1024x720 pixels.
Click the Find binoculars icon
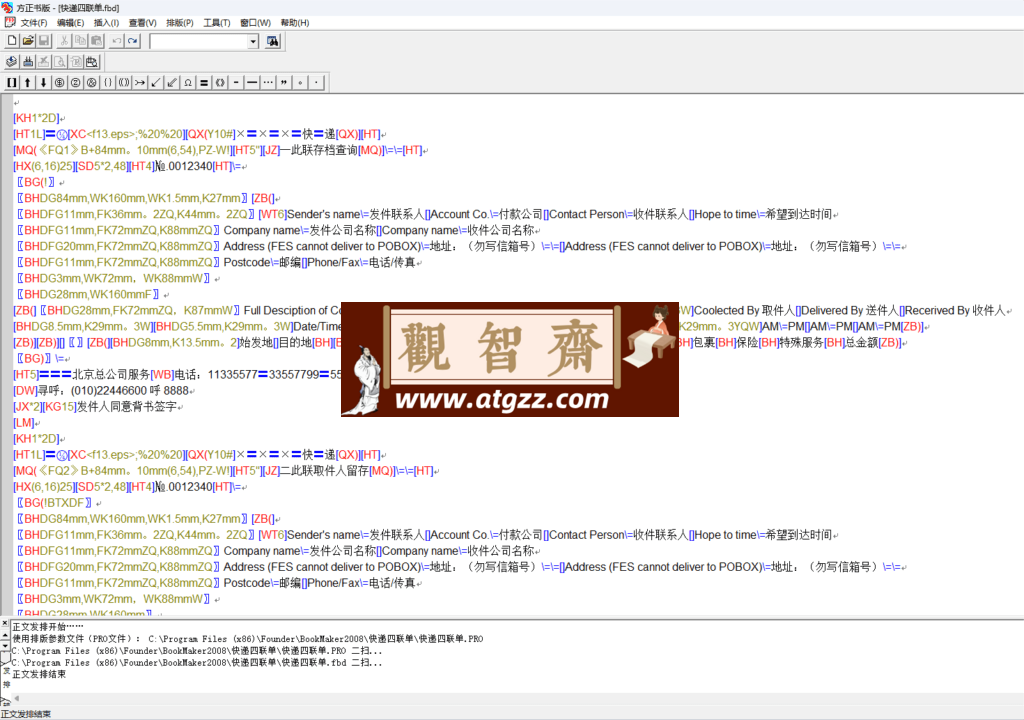(x=272, y=41)
